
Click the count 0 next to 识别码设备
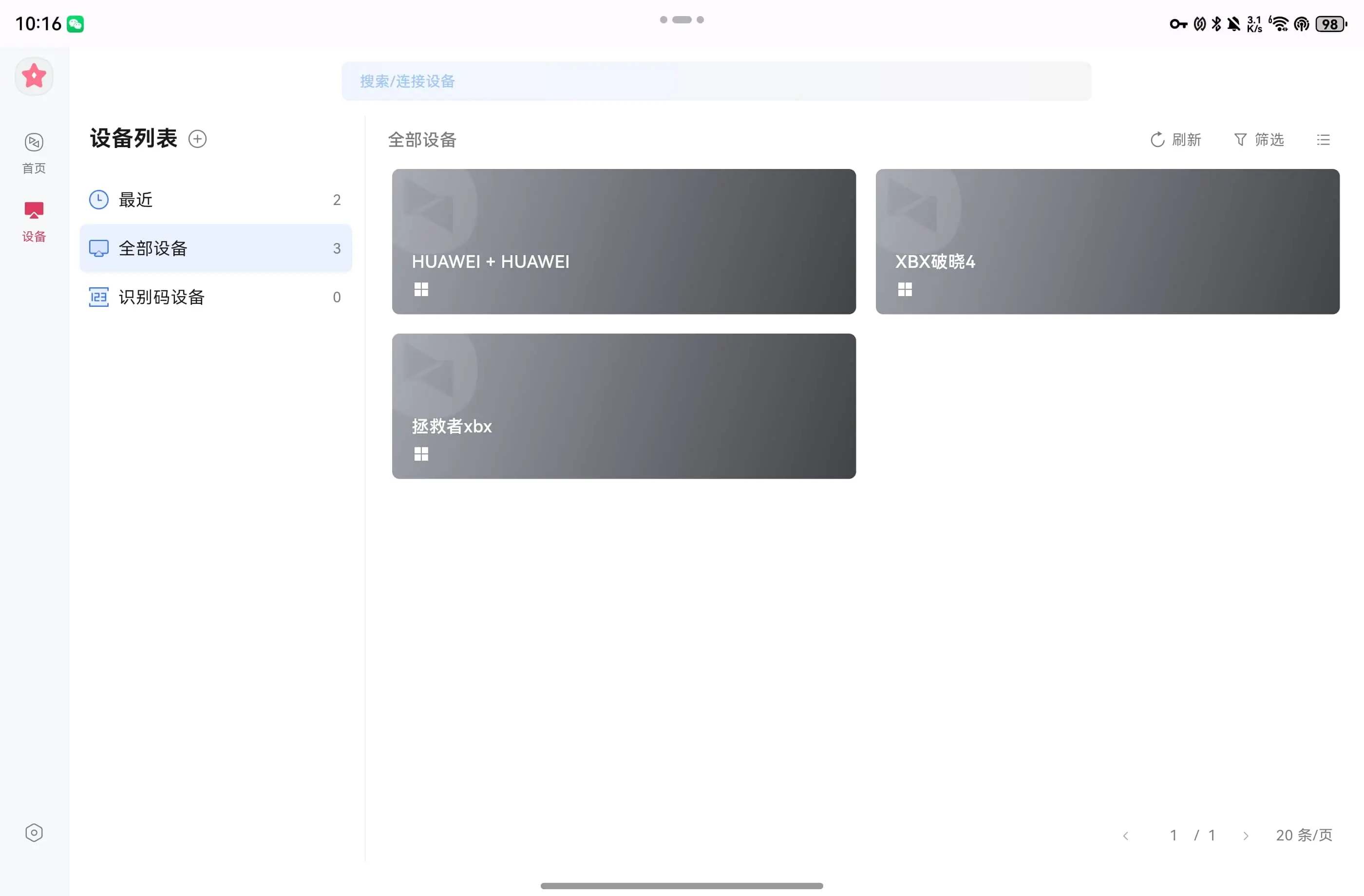click(x=337, y=298)
